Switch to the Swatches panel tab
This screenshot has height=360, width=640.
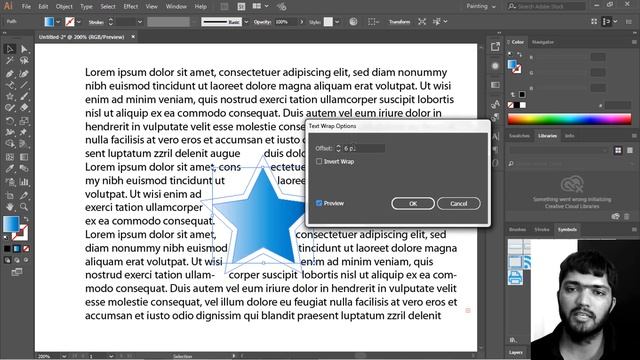(519, 136)
